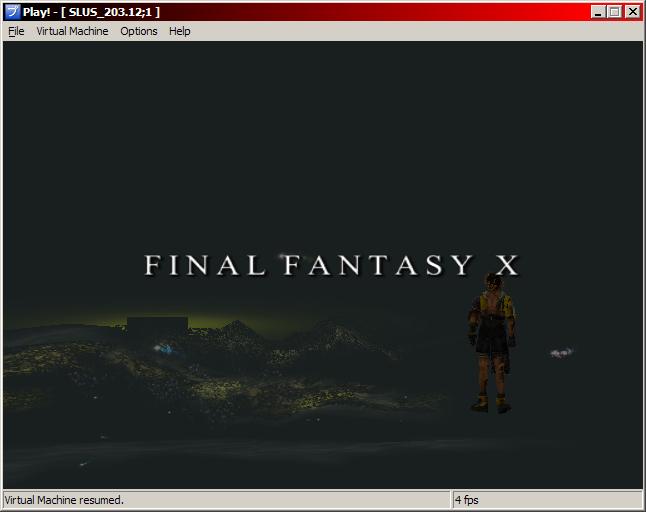Open the Help menu
This screenshot has height=512, width=646.
pyautogui.click(x=180, y=31)
